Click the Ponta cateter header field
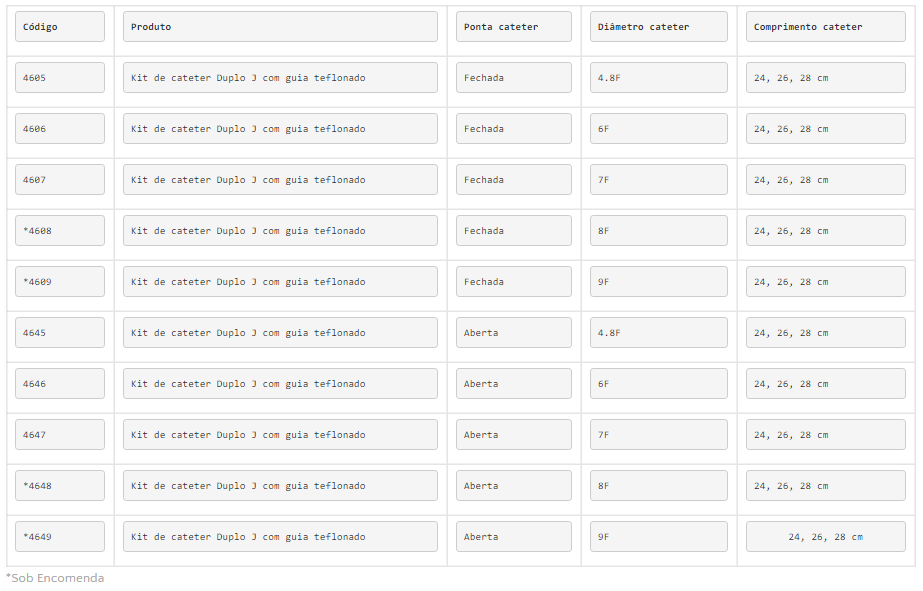The width and height of the screenshot is (923, 591). (514, 27)
